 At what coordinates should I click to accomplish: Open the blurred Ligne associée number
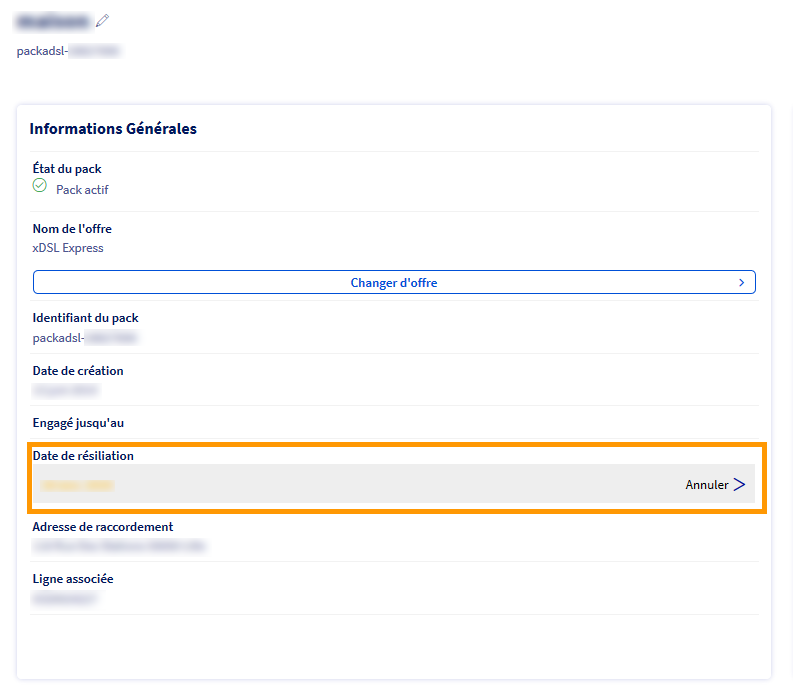pos(65,599)
